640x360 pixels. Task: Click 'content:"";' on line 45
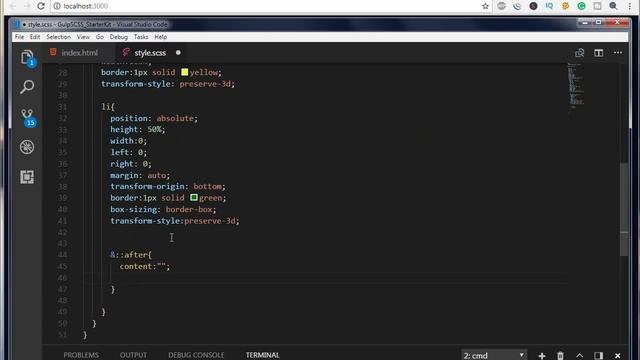pos(144,266)
